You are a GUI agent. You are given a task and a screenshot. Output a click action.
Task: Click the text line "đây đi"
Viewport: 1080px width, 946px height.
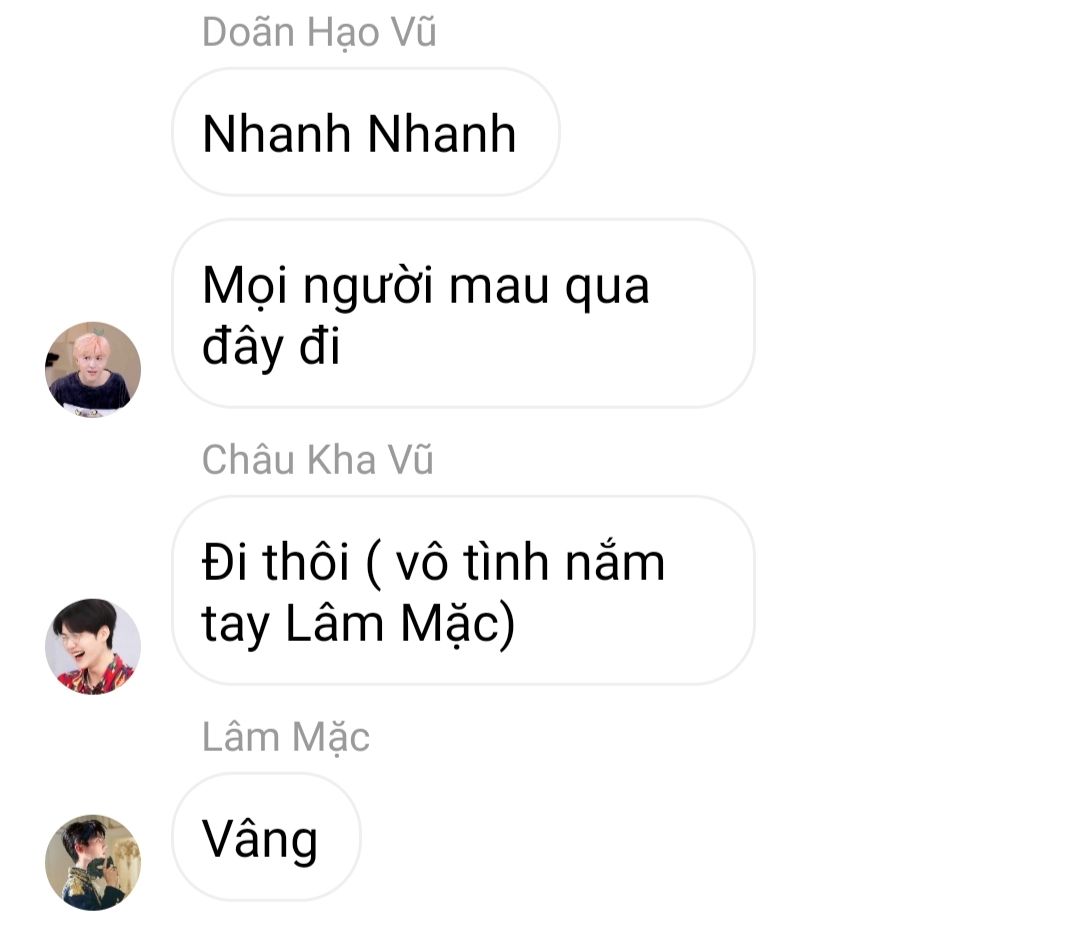[x=271, y=347]
